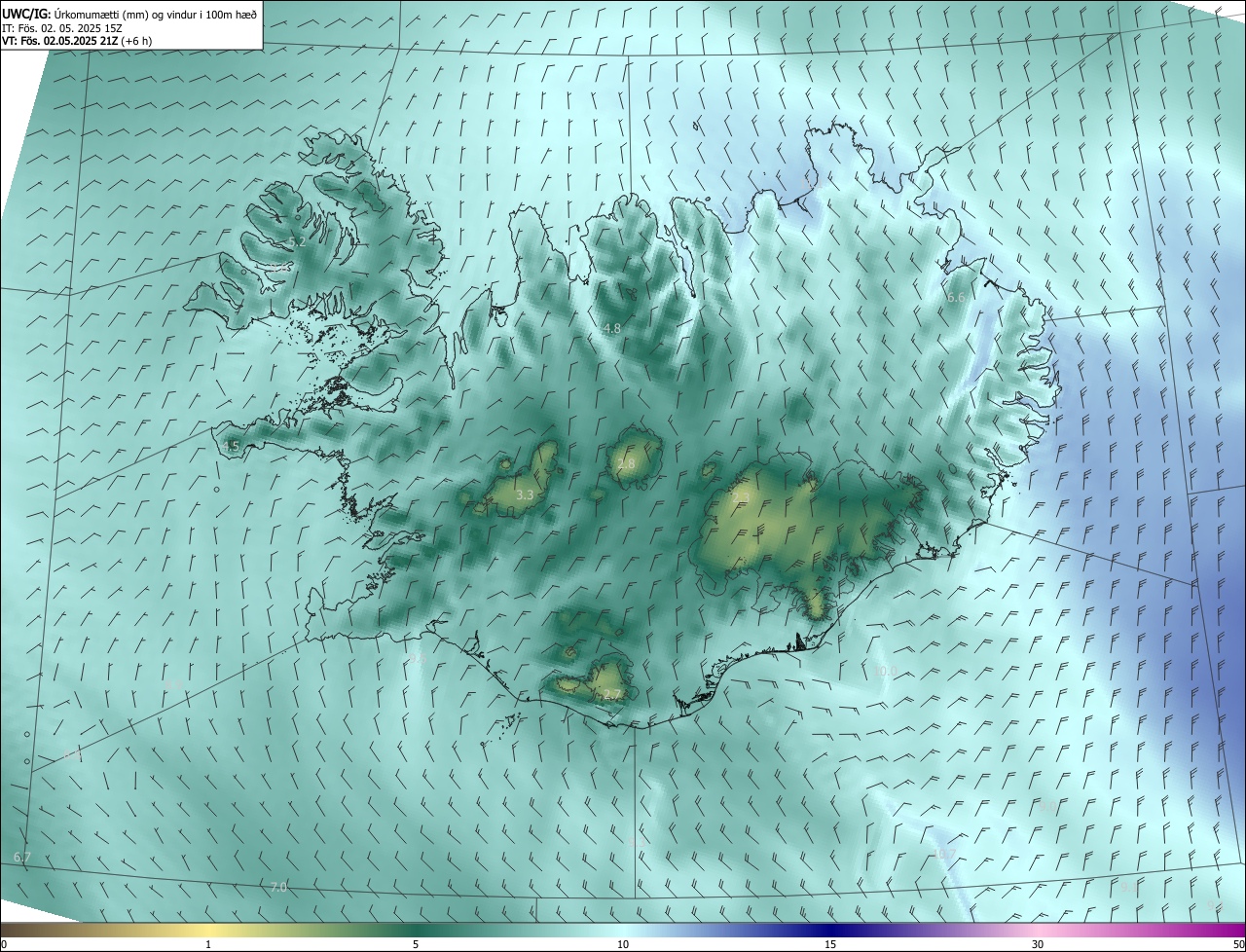
Task: Click the 10 tick label on the color bar
Action: coord(623,945)
